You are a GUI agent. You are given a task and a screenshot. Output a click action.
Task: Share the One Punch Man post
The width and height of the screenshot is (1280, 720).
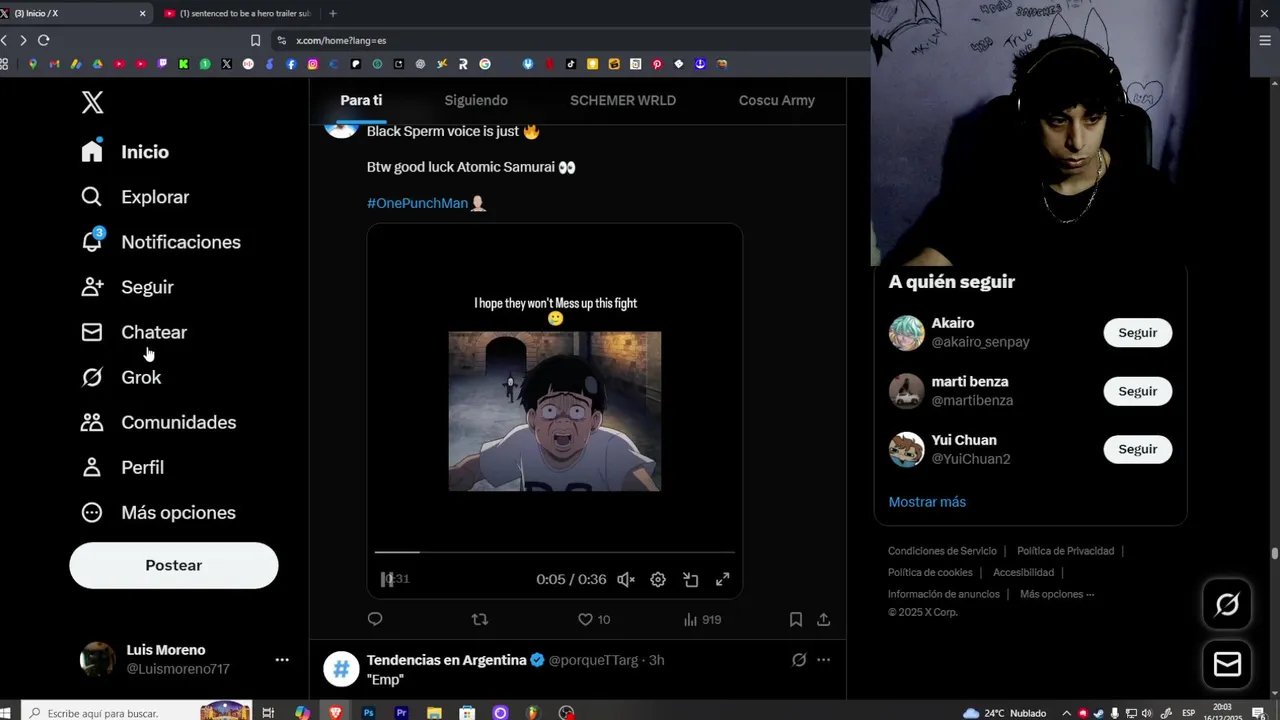(x=824, y=619)
